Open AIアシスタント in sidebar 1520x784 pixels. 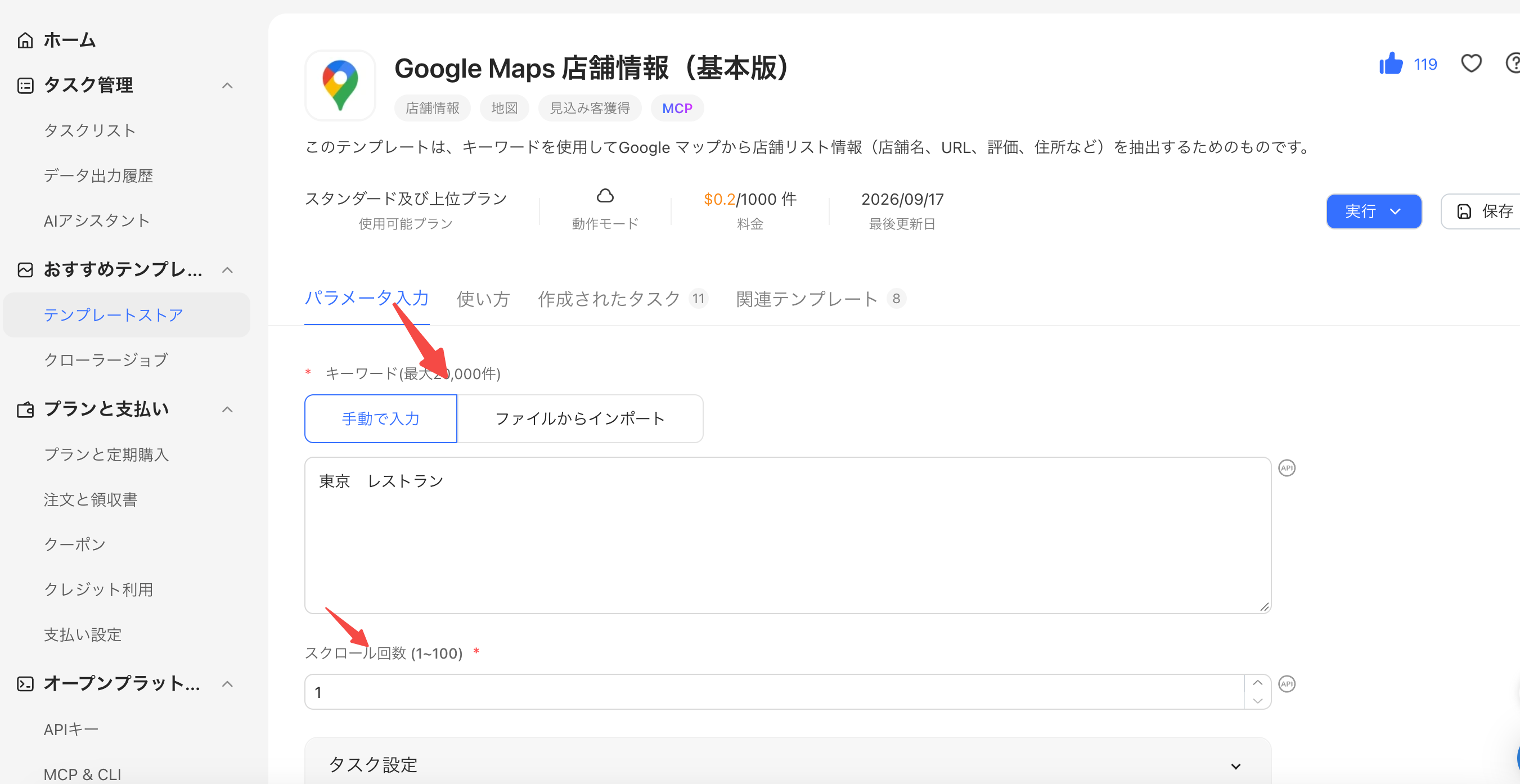pos(97,220)
